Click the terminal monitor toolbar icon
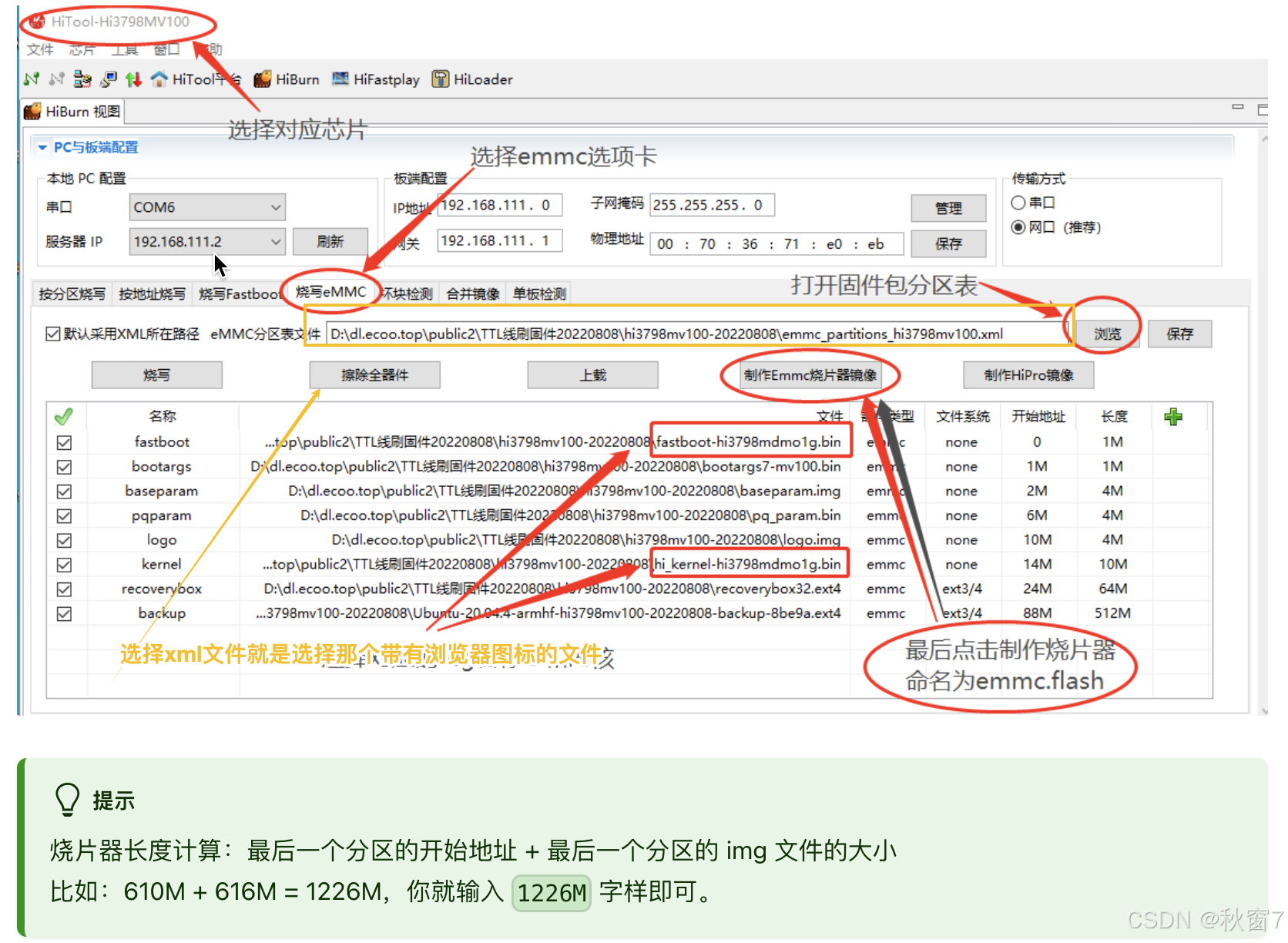Screen dimensions: 1288x943 point(109,79)
